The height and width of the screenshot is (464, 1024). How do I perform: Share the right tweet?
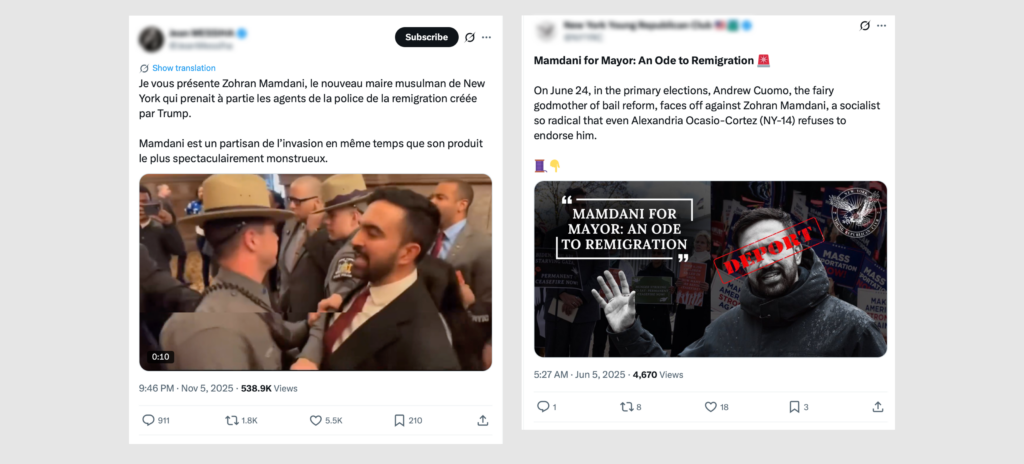pyautogui.click(x=878, y=407)
